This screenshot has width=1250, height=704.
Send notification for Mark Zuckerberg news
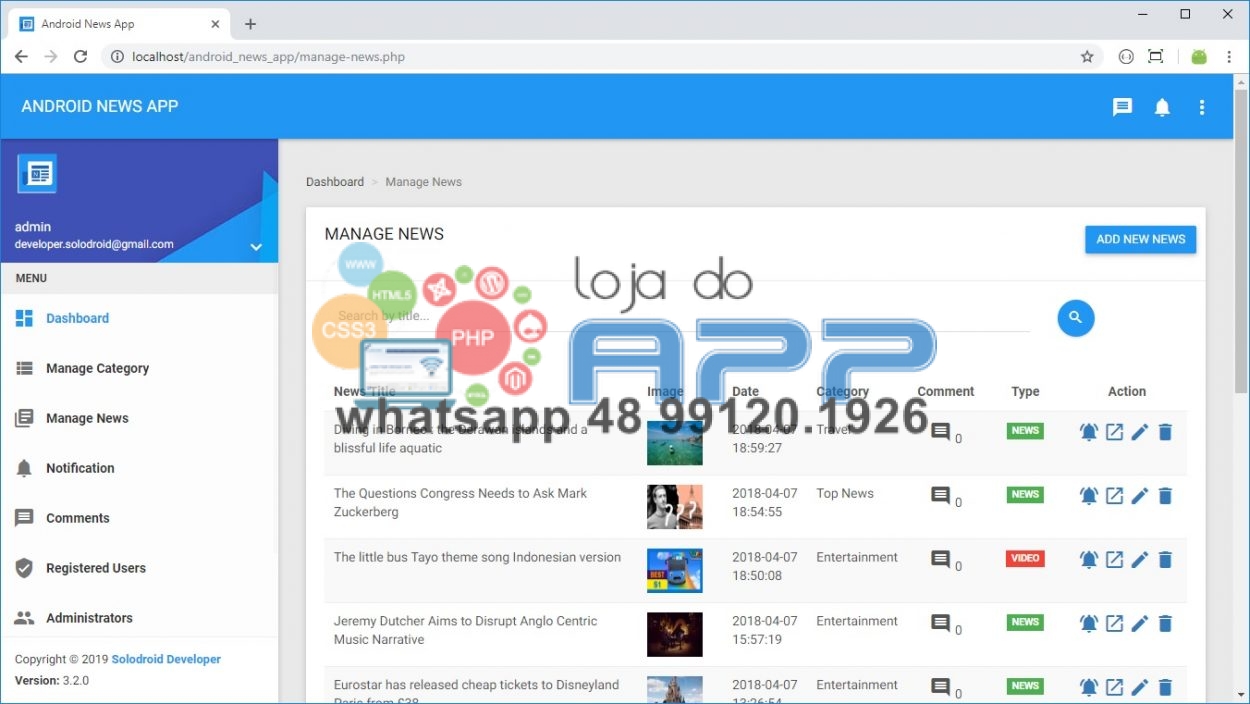[1089, 496]
